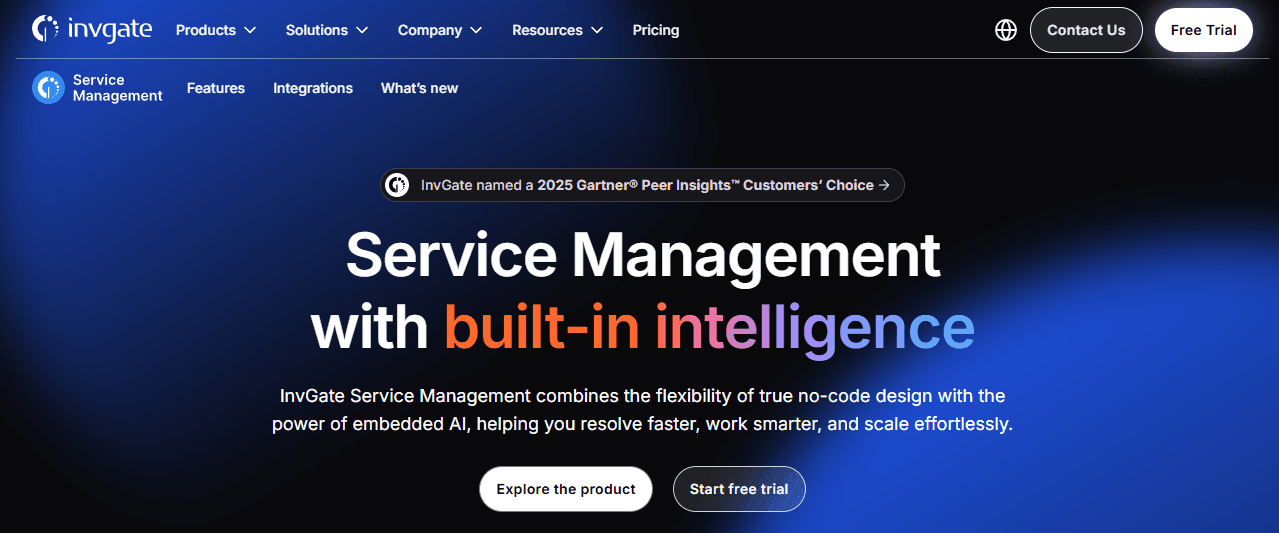Open the Resources dropdown
1279x533 pixels.
click(x=558, y=30)
